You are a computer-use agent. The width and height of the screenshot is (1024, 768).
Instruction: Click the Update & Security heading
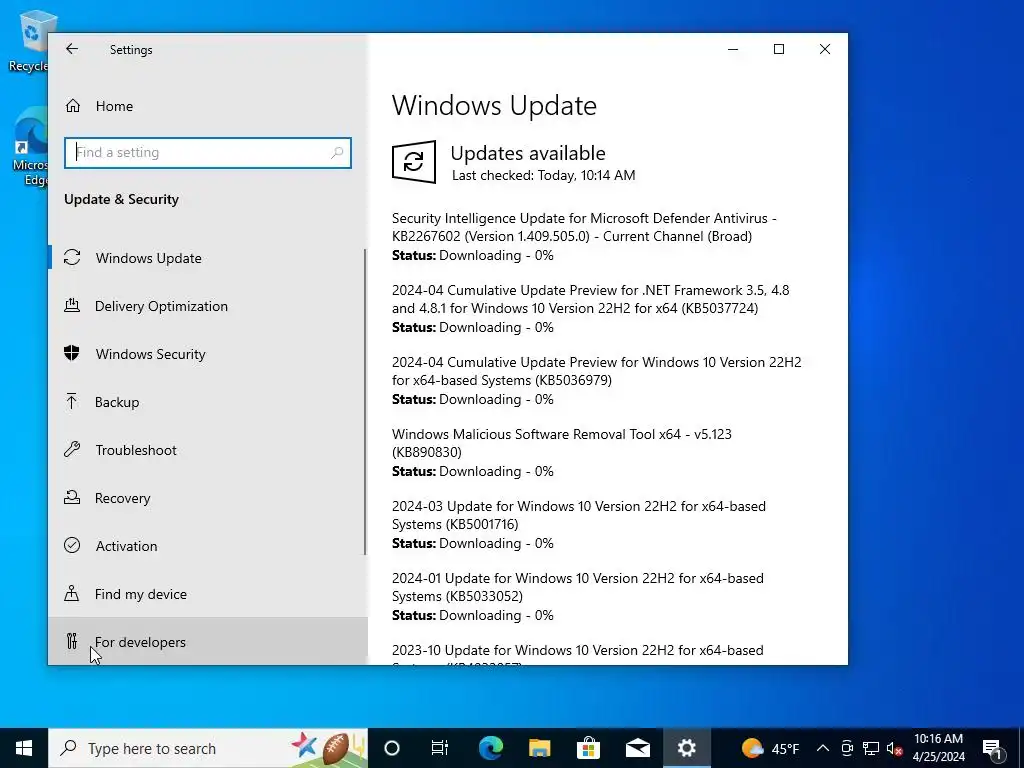(121, 199)
